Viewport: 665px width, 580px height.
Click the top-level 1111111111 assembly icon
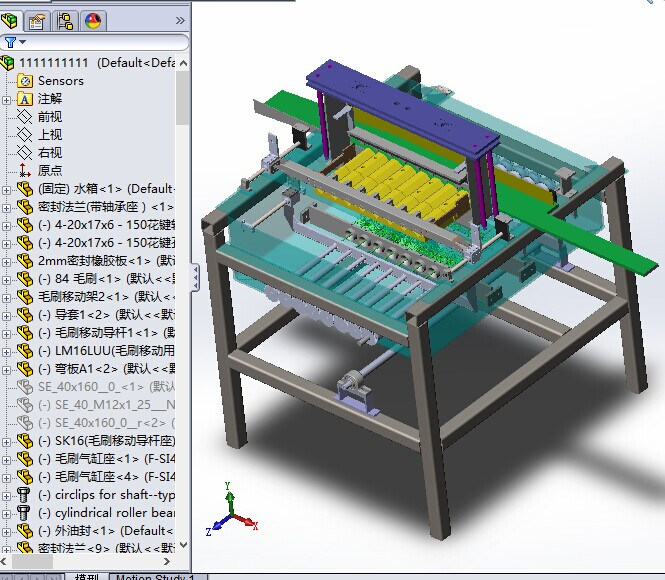click(9, 62)
